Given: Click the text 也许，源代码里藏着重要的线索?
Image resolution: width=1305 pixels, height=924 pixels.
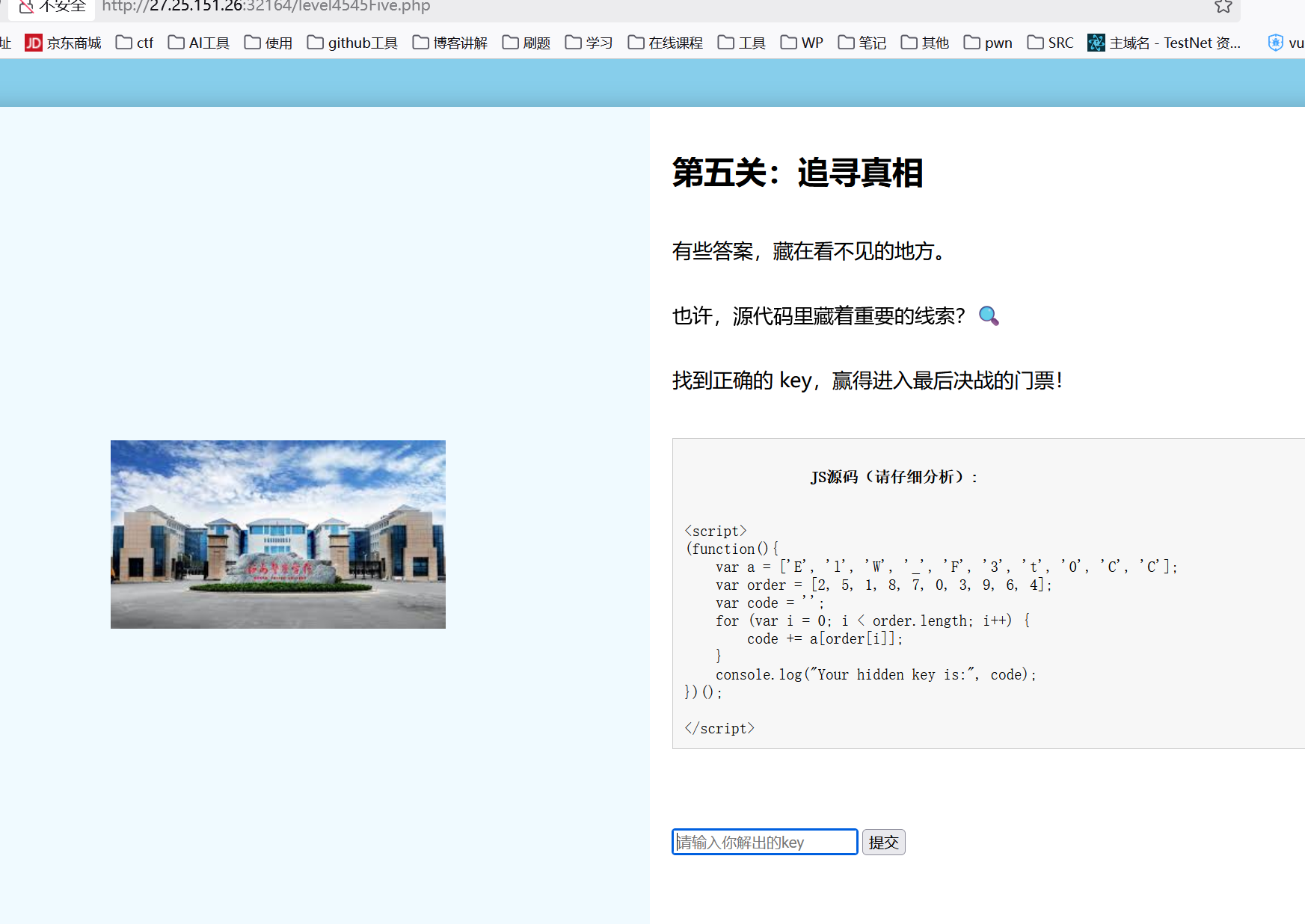Looking at the screenshot, I should 820,316.
